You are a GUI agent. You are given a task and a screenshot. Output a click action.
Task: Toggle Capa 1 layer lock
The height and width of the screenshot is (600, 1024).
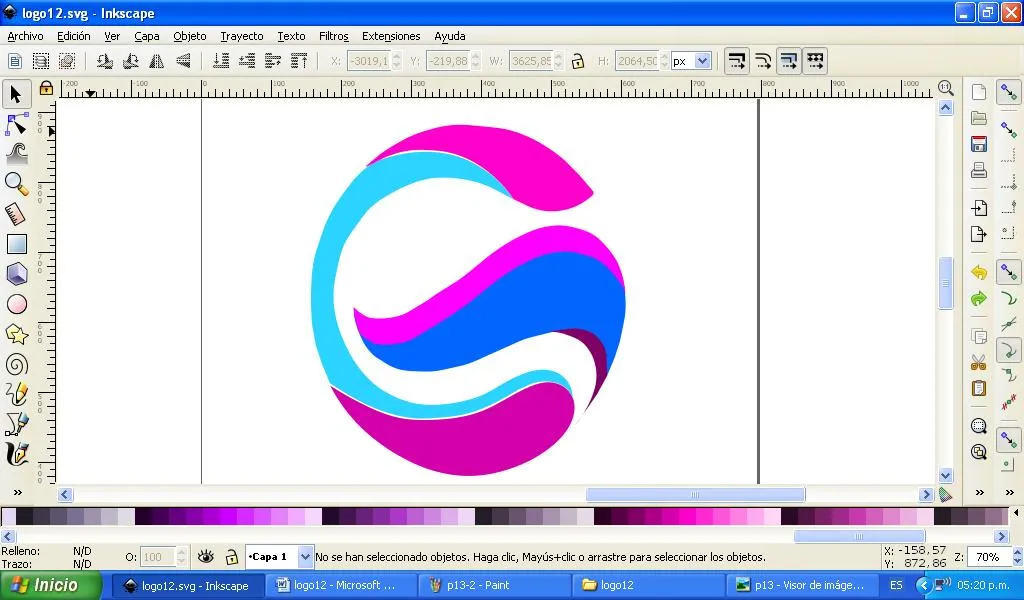(x=231, y=557)
